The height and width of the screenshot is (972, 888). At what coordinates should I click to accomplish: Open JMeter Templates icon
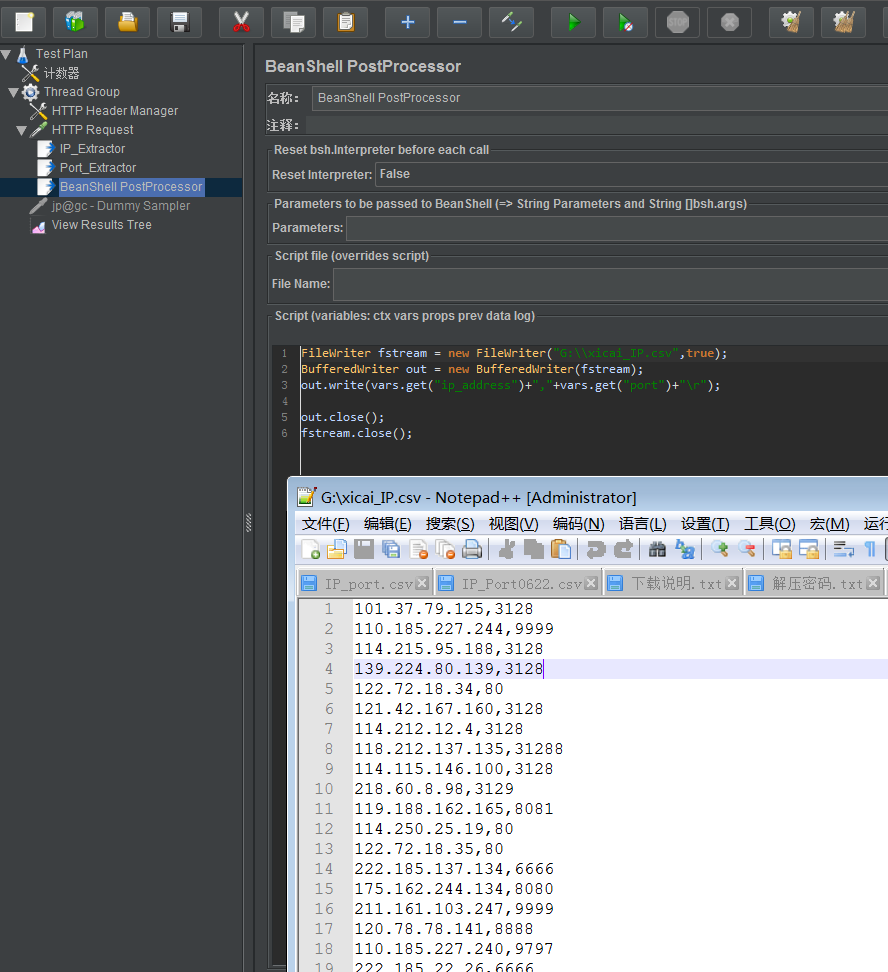pos(76,22)
